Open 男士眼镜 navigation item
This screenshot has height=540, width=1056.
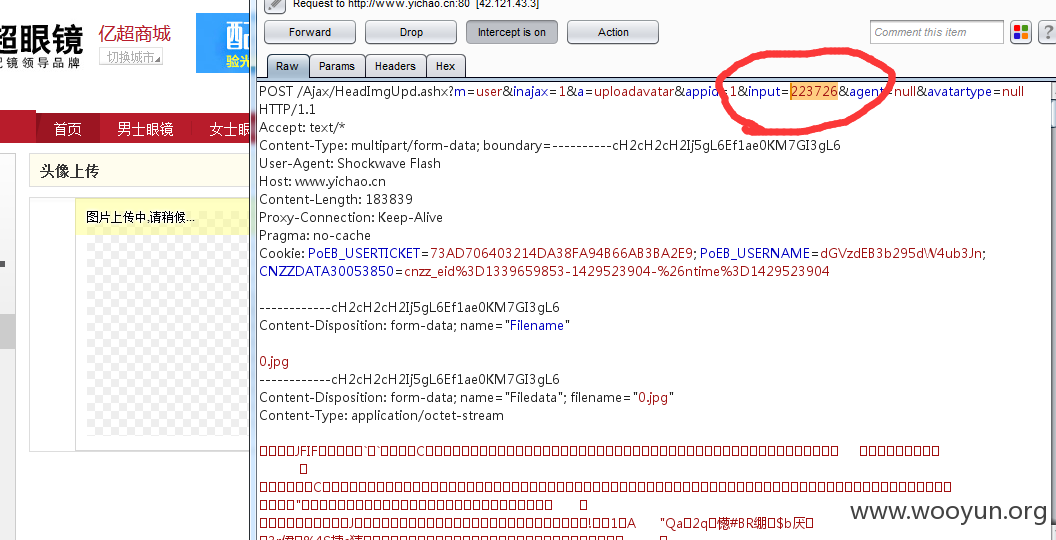145,129
